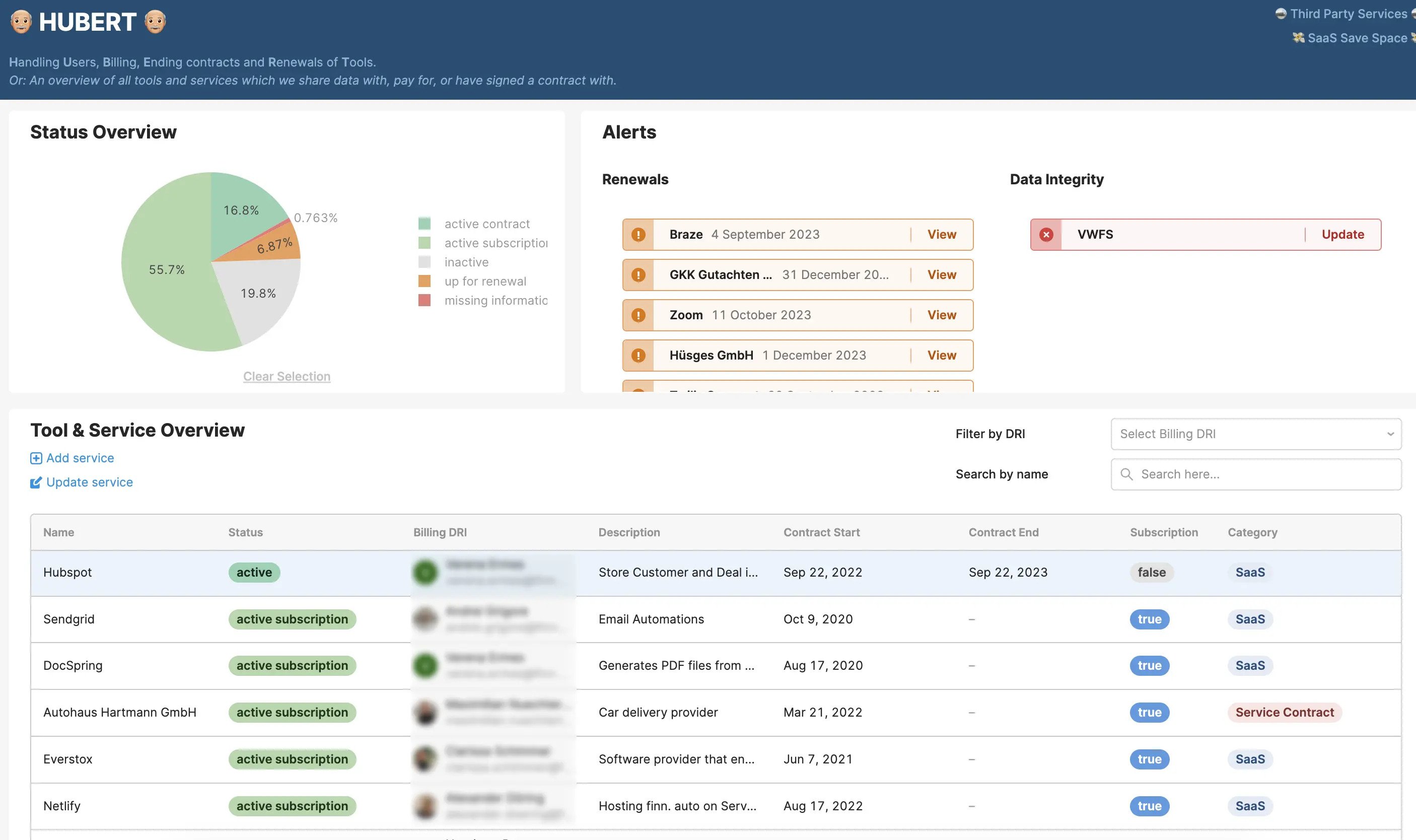Click the Braze renewal warning icon
The image size is (1416, 840).
pos(639,234)
